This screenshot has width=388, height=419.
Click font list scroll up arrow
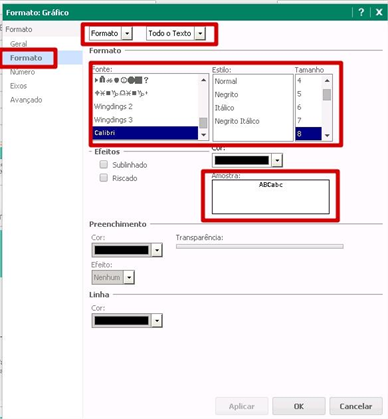tap(203, 80)
